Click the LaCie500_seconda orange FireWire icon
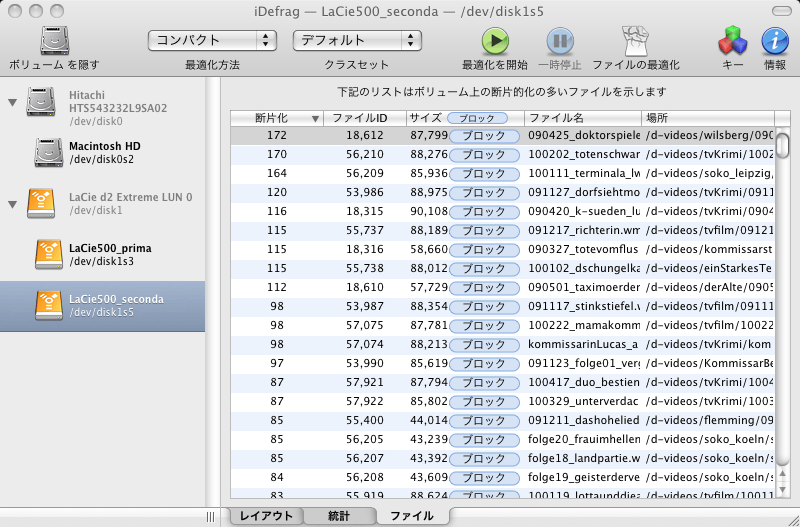This screenshot has height=527, width=800. coord(49,306)
